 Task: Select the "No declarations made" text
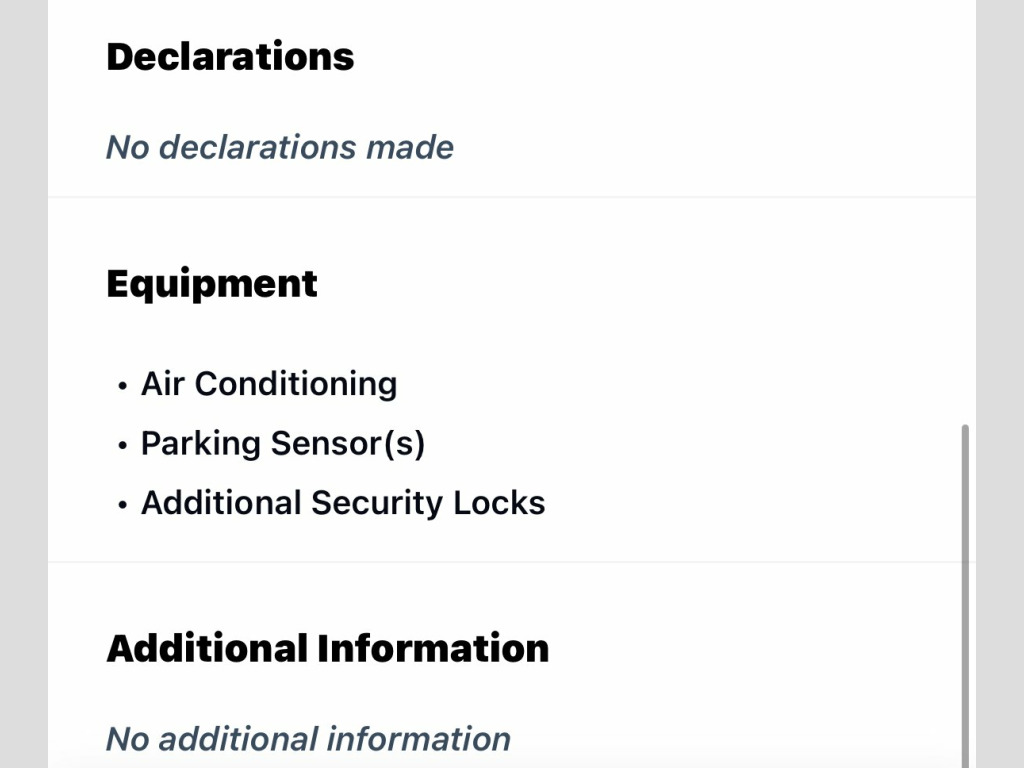point(279,147)
